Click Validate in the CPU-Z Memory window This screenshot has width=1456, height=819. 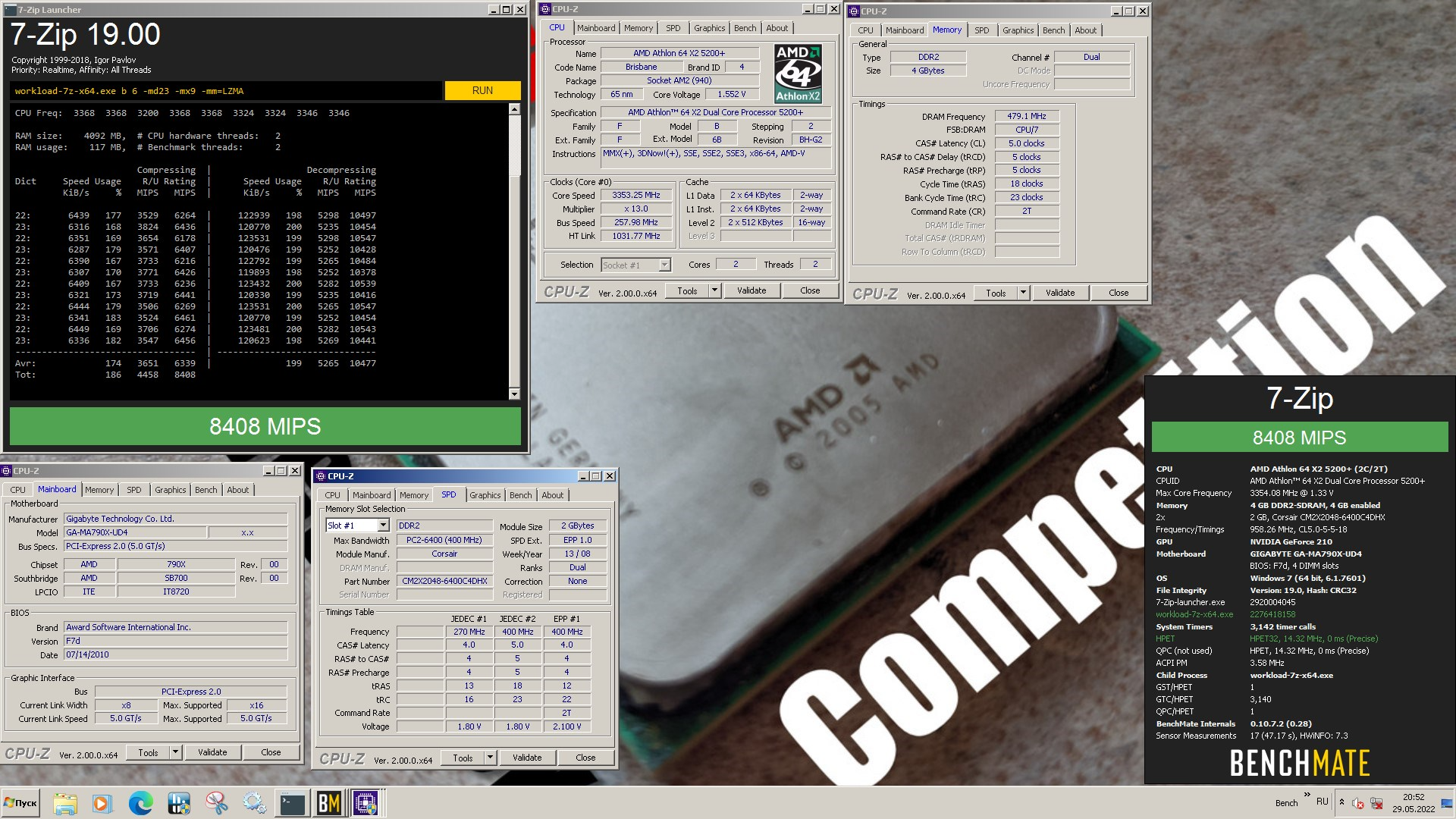(x=1059, y=293)
